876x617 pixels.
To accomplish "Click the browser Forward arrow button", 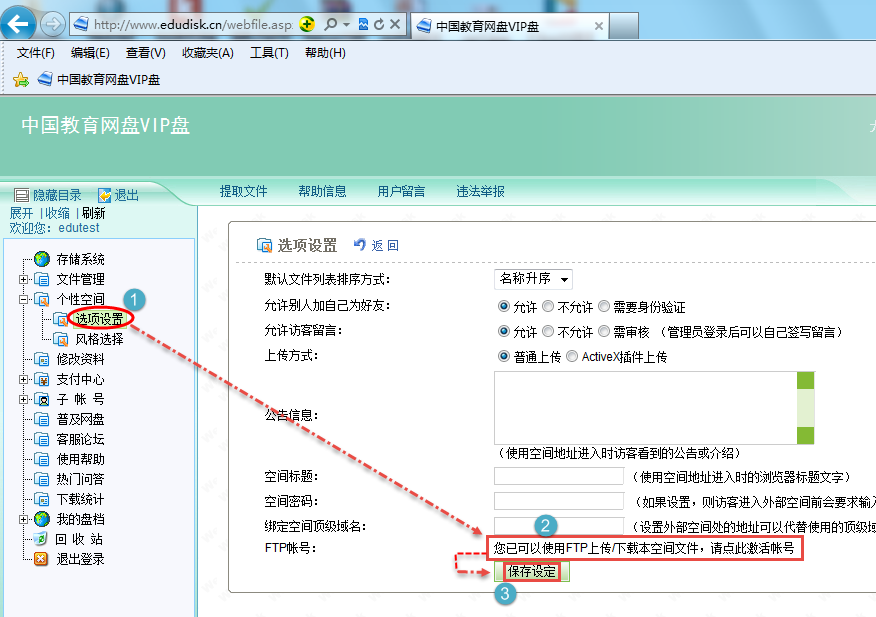I will click(53, 24).
